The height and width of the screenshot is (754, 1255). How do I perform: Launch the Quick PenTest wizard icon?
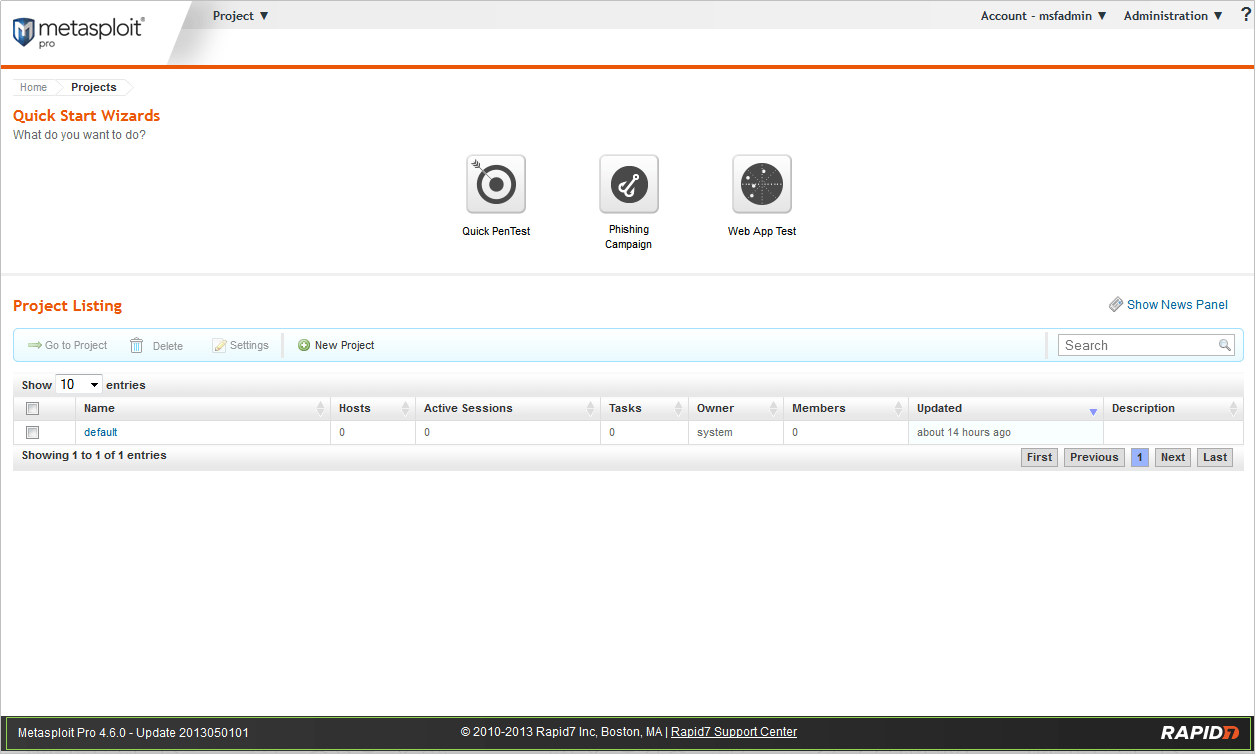click(x=496, y=184)
